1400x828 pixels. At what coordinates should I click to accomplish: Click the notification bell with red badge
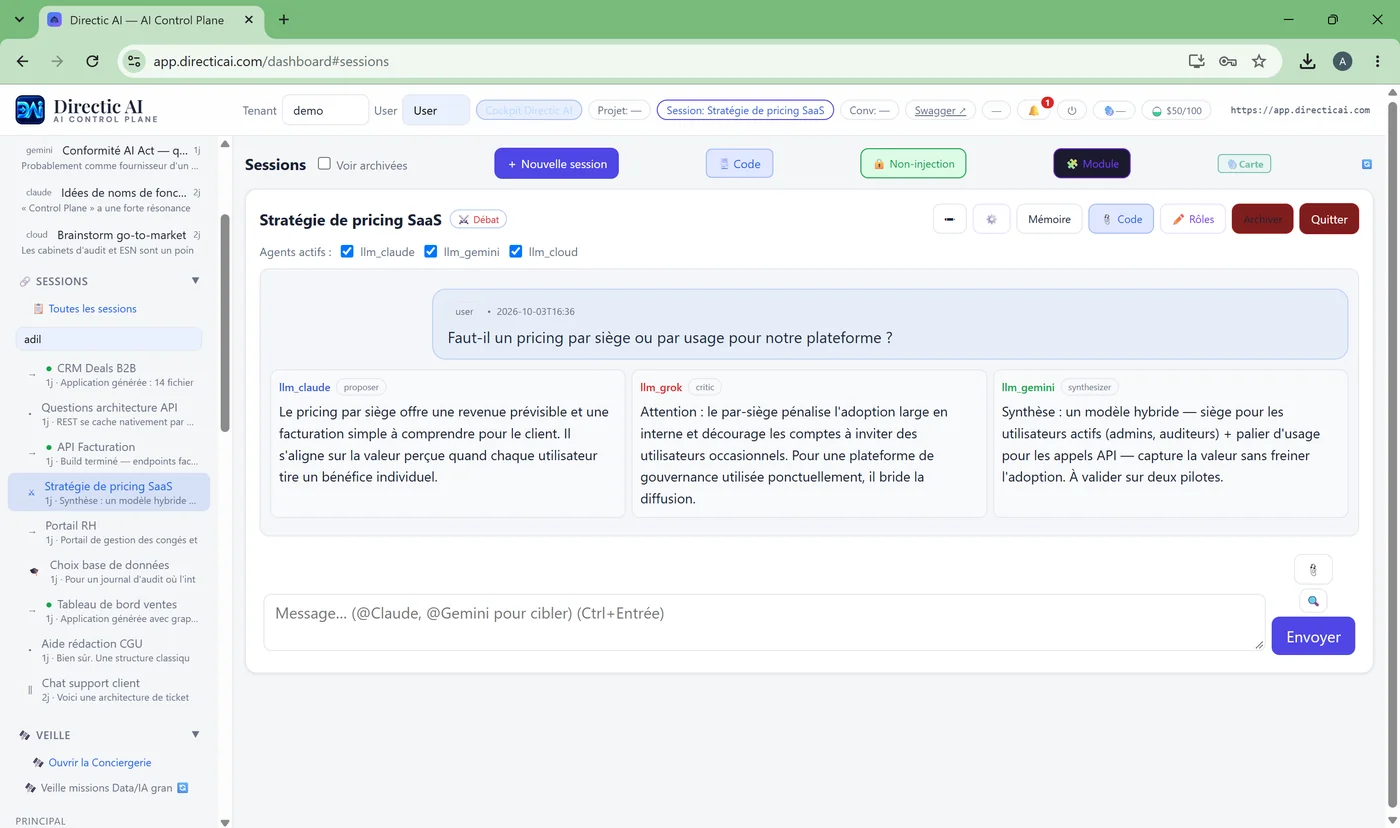click(1034, 110)
